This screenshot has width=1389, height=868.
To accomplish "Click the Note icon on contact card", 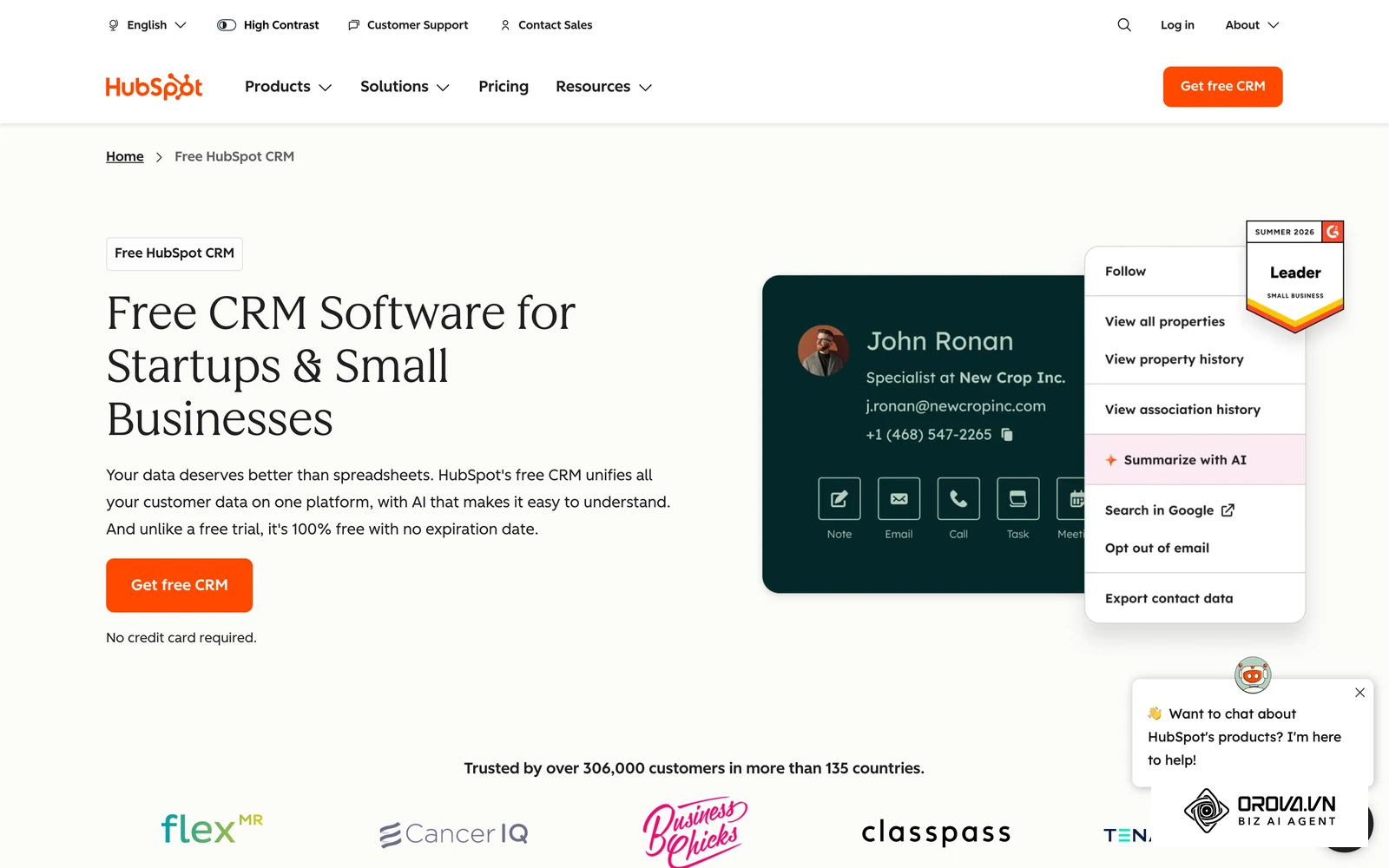I will click(839, 498).
